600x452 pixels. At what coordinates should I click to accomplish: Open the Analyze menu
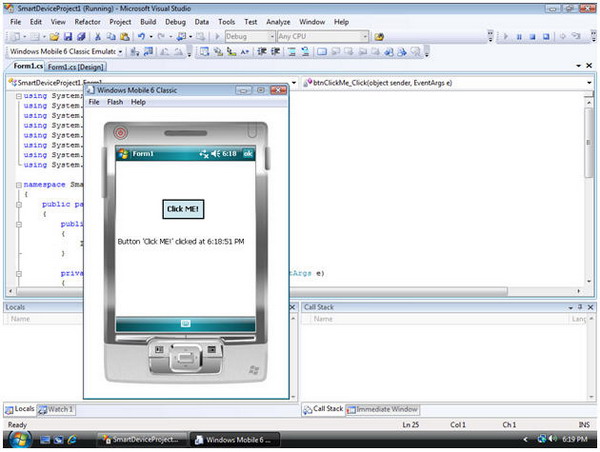(x=278, y=22)
